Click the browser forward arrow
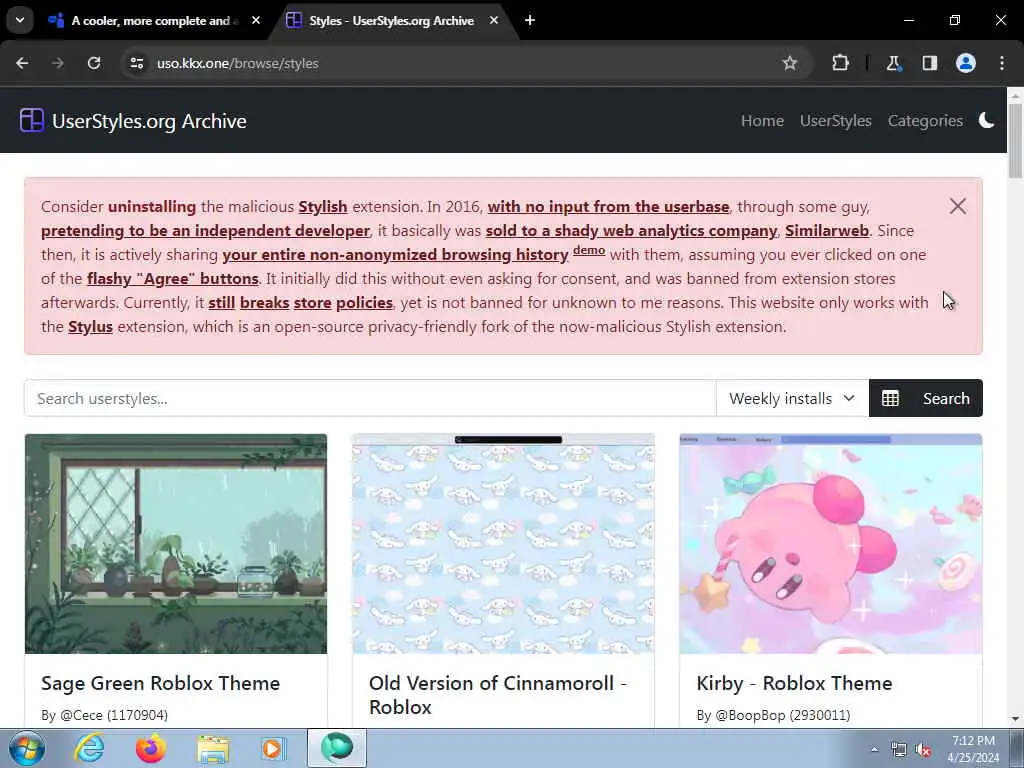The height and width of the screenshot is (768, 1024). [x=58, y=63]
